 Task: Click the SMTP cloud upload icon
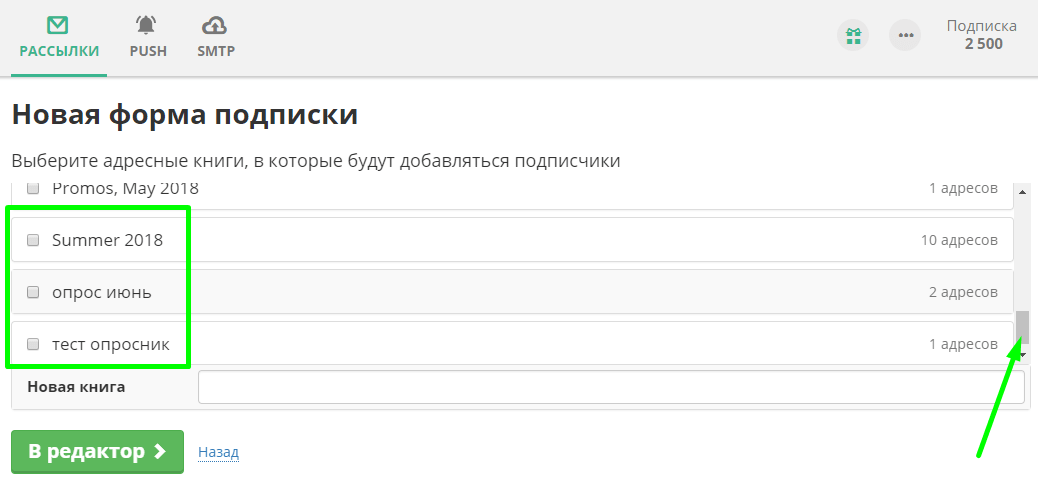click(215, 26)
